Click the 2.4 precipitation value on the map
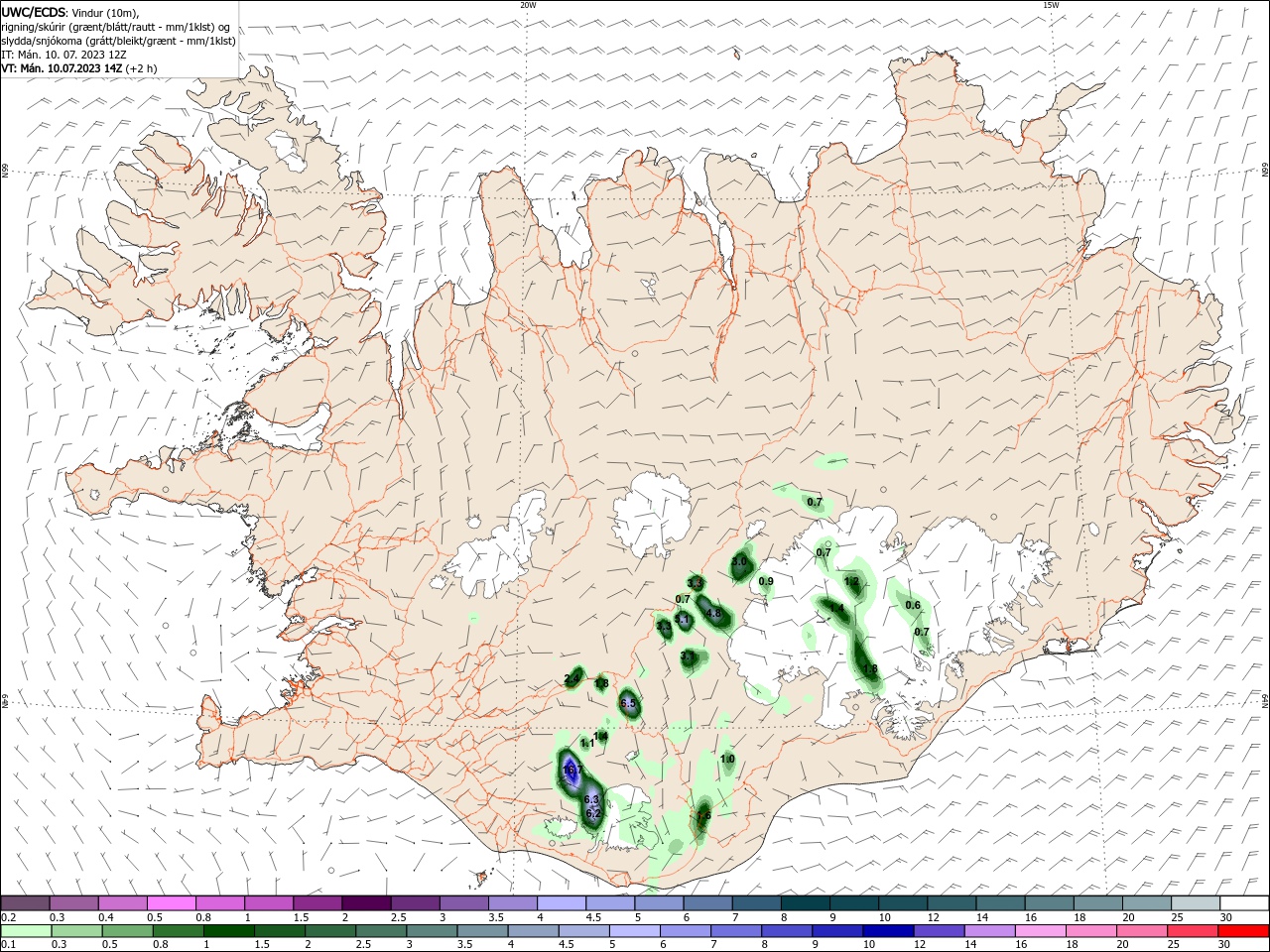This screenshot has width=1270, height=952. (572, 679)
